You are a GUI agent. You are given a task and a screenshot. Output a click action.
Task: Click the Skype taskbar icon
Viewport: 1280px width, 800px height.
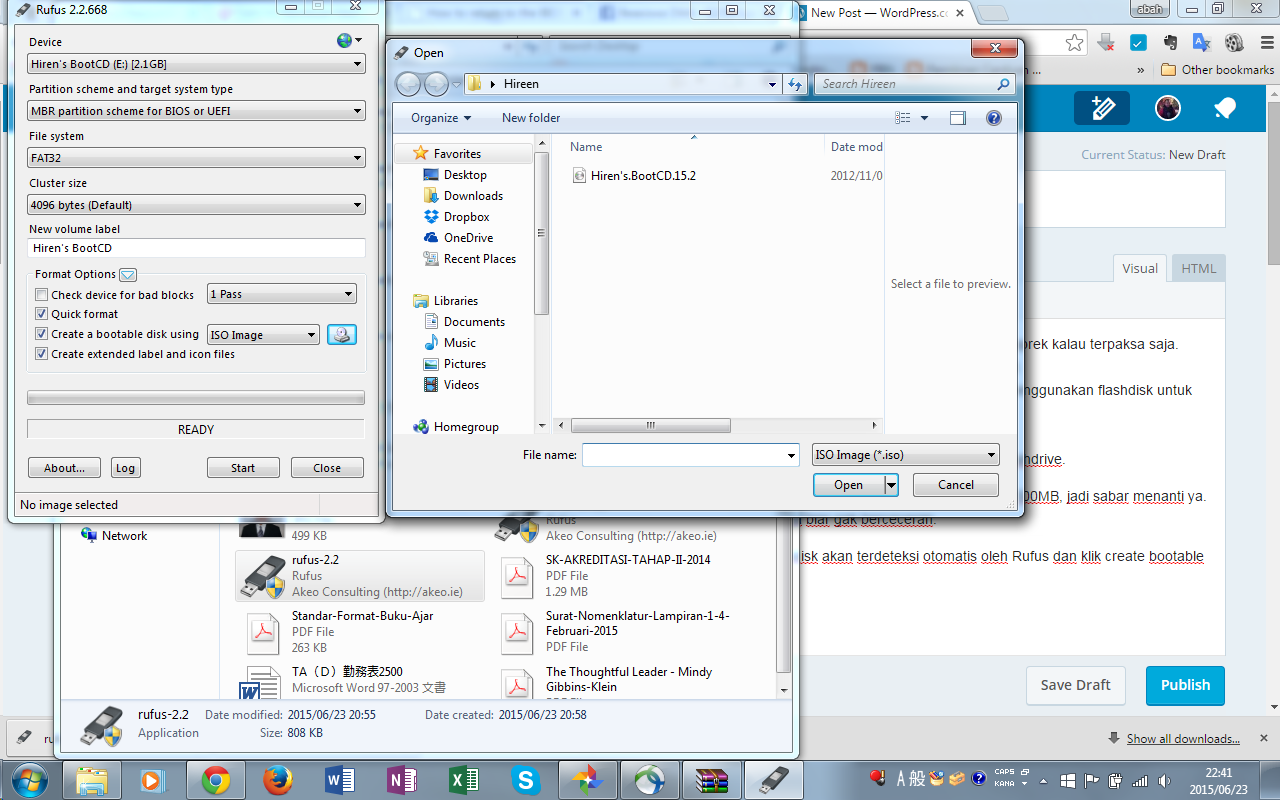point(524,780)
